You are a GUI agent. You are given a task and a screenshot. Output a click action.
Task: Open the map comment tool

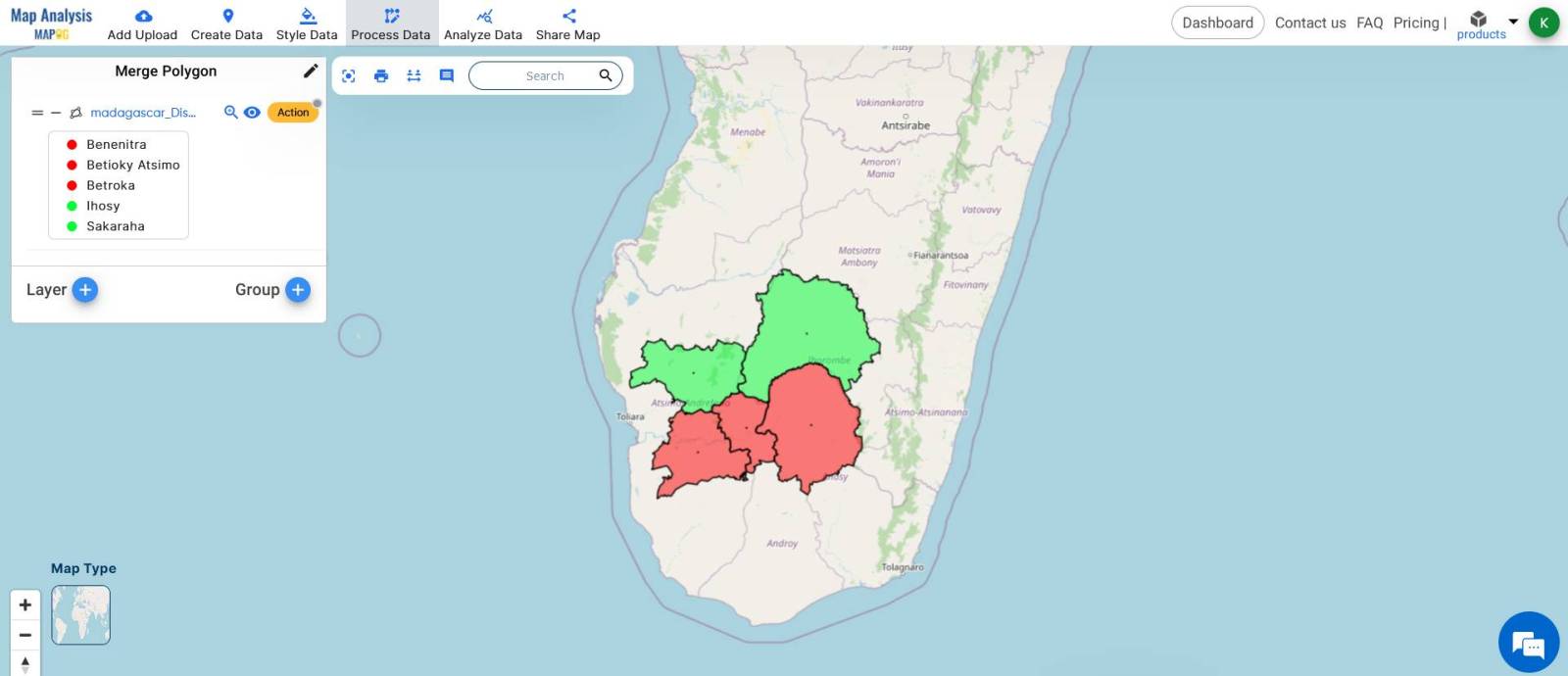(x=447, y=75)
